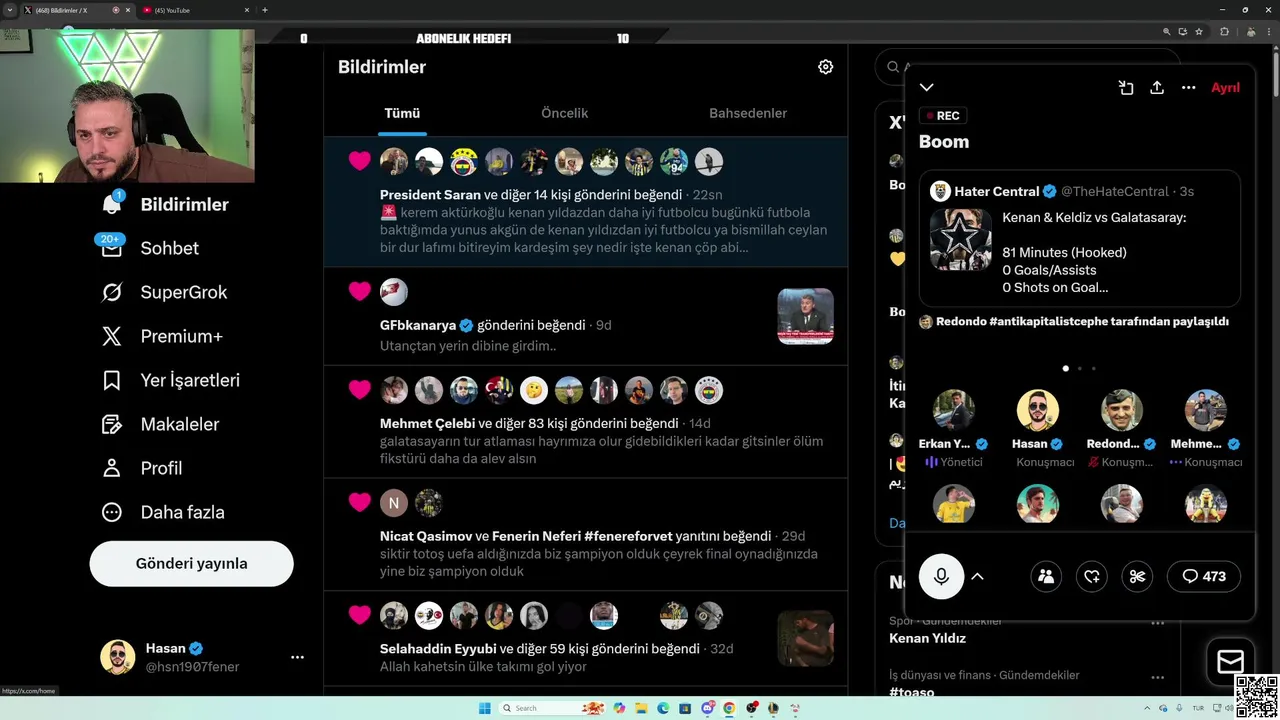This screenshot has width=1280, height=720.
Task: Open Kenan Yıldız trending topic
Action: [927, 638]
